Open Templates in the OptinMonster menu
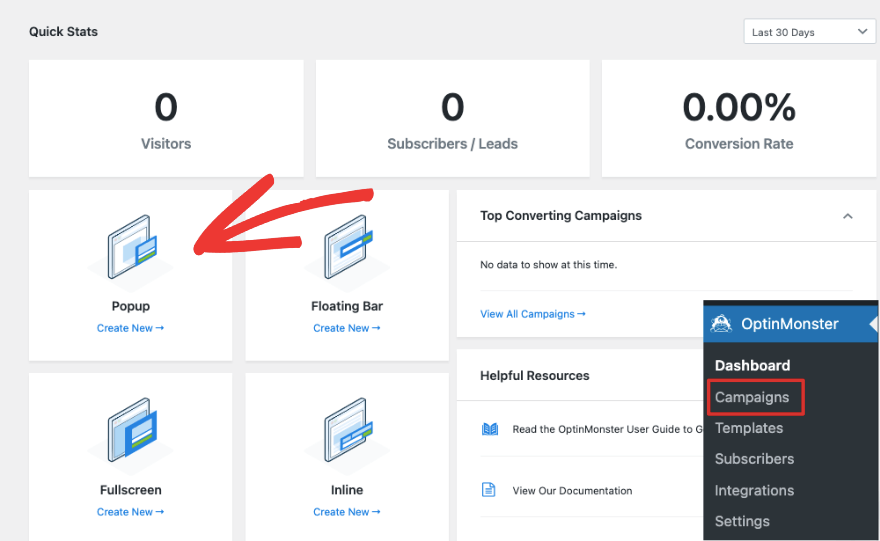Viewport: 880px width, 541px height. pyautogui.click(x=749, y=428)
